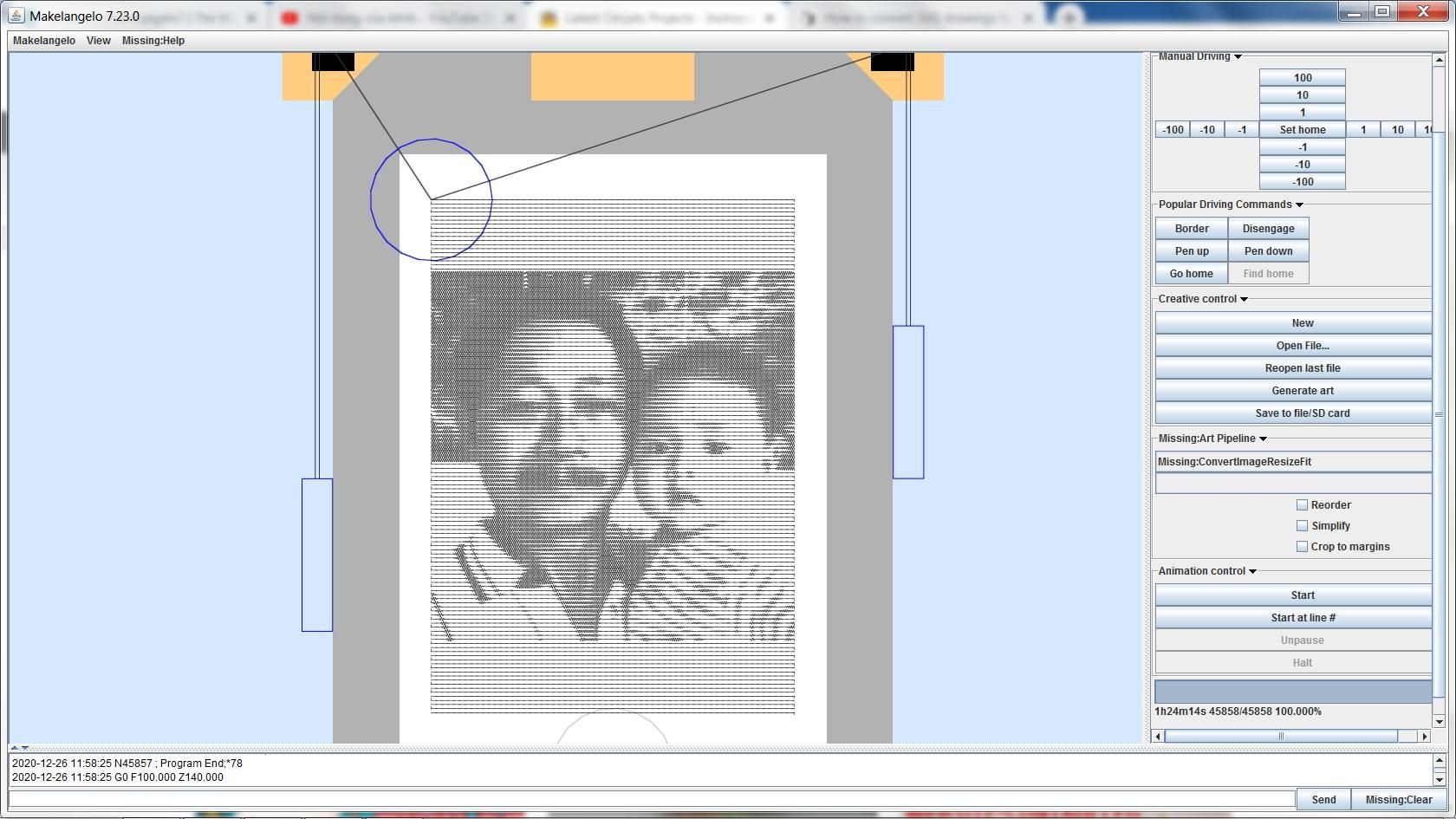1456x819 pixels.
Task: Collapse the Manual Driving section
Action: pos(1238,56)
